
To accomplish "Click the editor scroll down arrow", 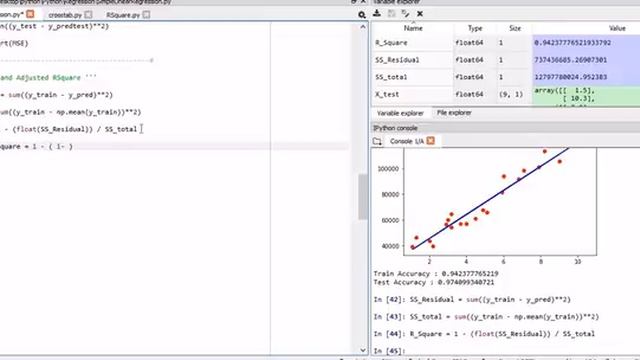I will coord(363,350).
